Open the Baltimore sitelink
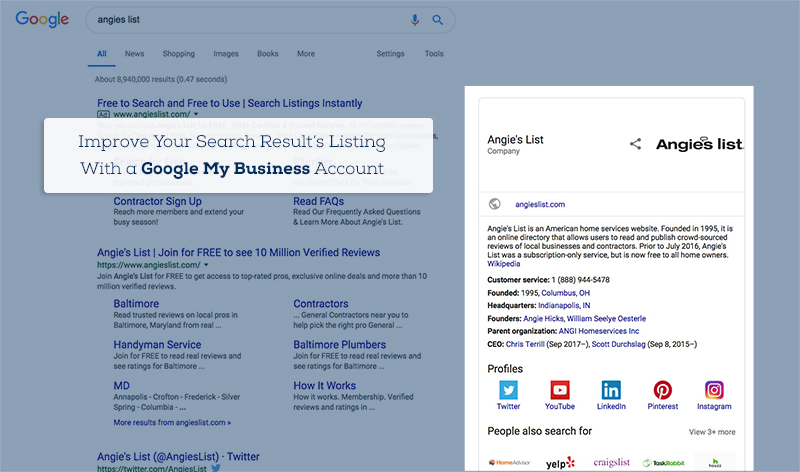This screenshot has width=800, height=472. click(x=136, y=304)
